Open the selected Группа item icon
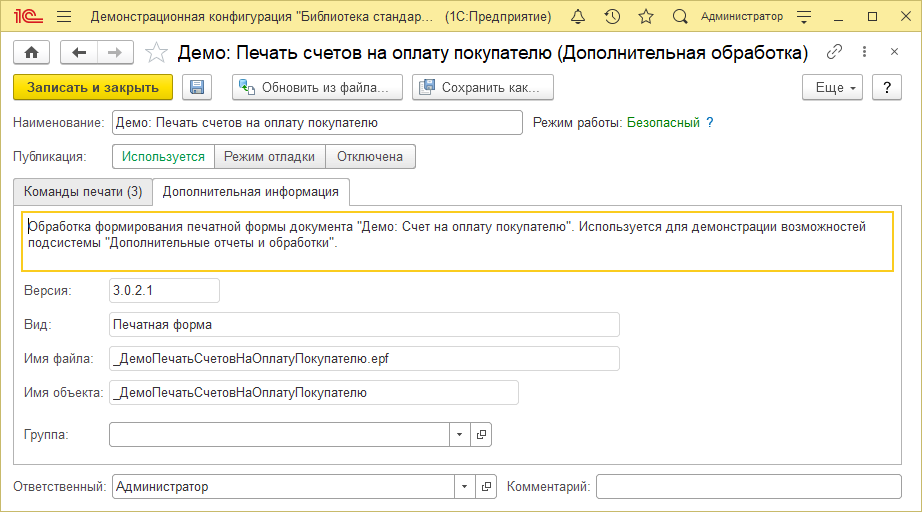The height and width of the screenshot is (512, 922). point(481,434)
